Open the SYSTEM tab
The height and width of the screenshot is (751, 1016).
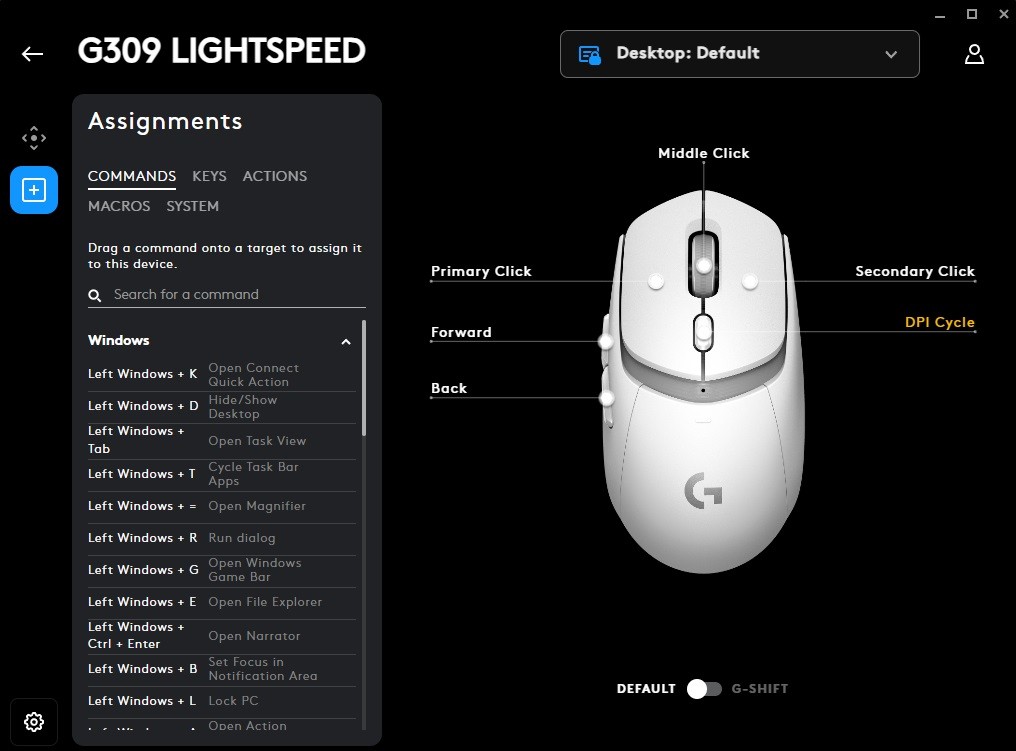pyautogui.click(x=192, y=206)
